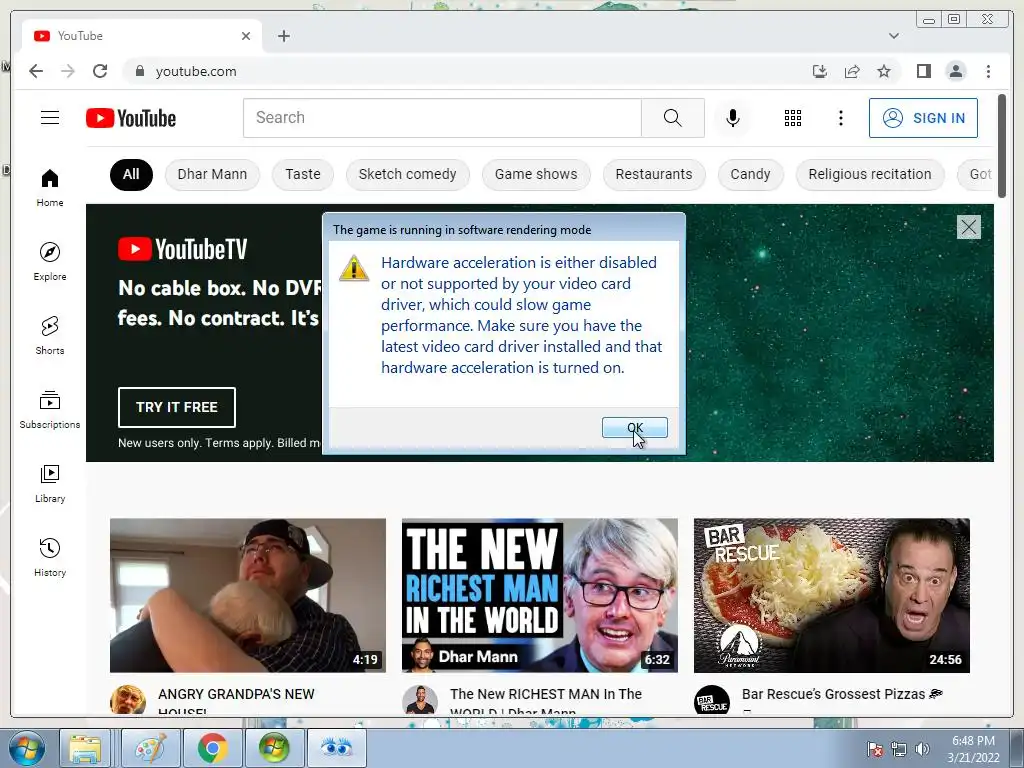Open YouTube settings three-dot menu
Image resolution: width=1024 pixels, height=768 pixels.
[x=840, y=118]
